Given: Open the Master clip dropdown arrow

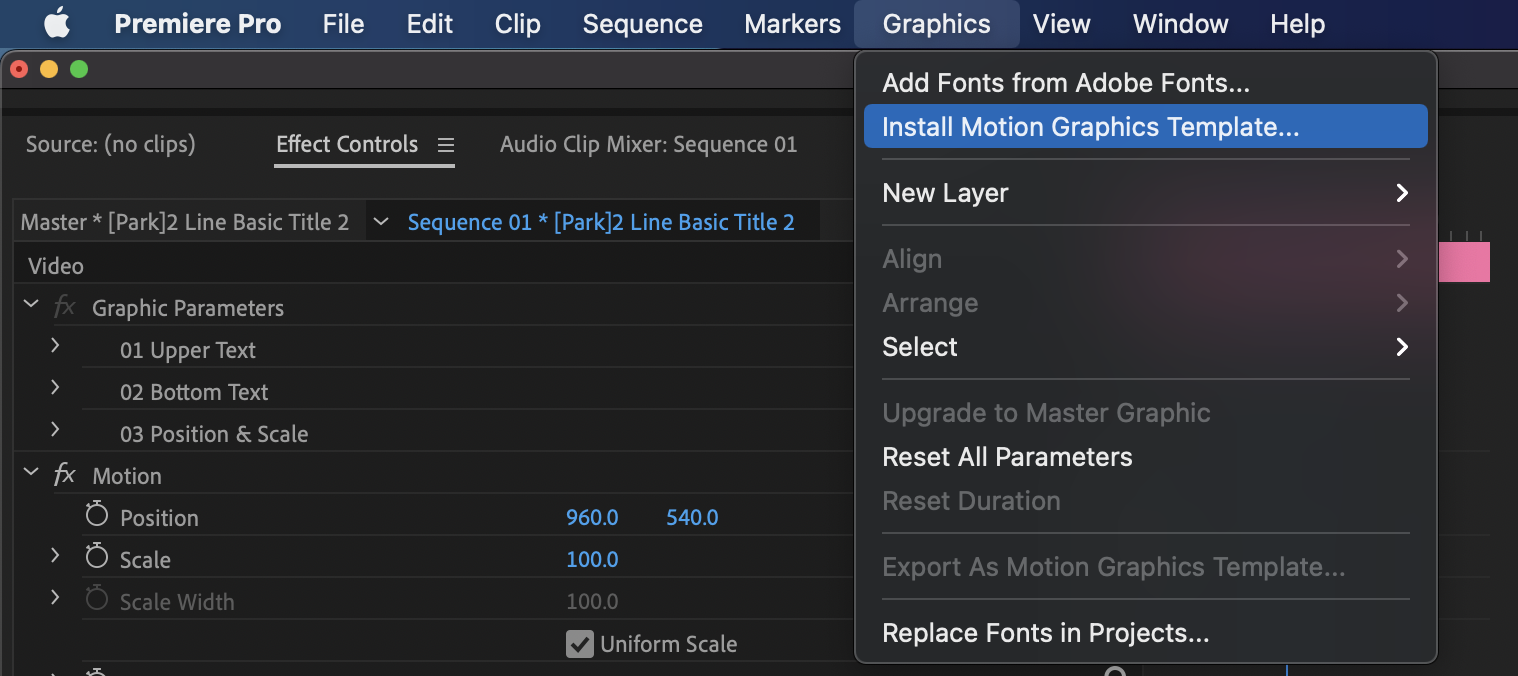Looking at the screenshot, I should tap(380, 221).
